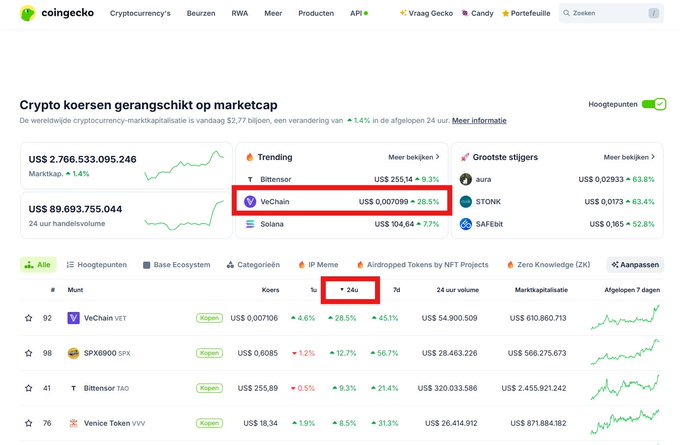The width and height of the screenshot is (680, 445).
Task: Click market cap value US$ 2.766.533.095.246
Action: 82,159
